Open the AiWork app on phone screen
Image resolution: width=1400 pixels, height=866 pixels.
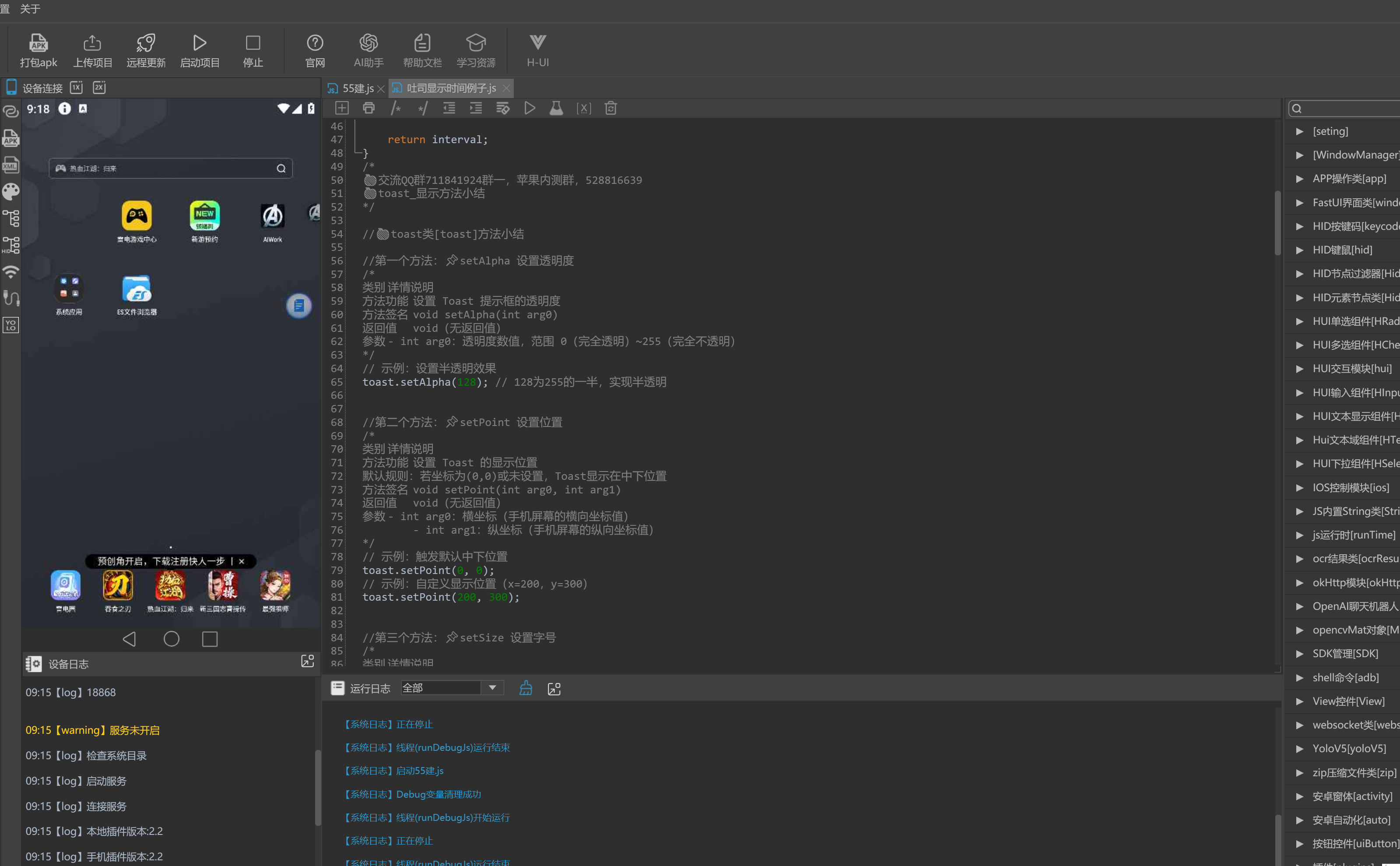273,222
